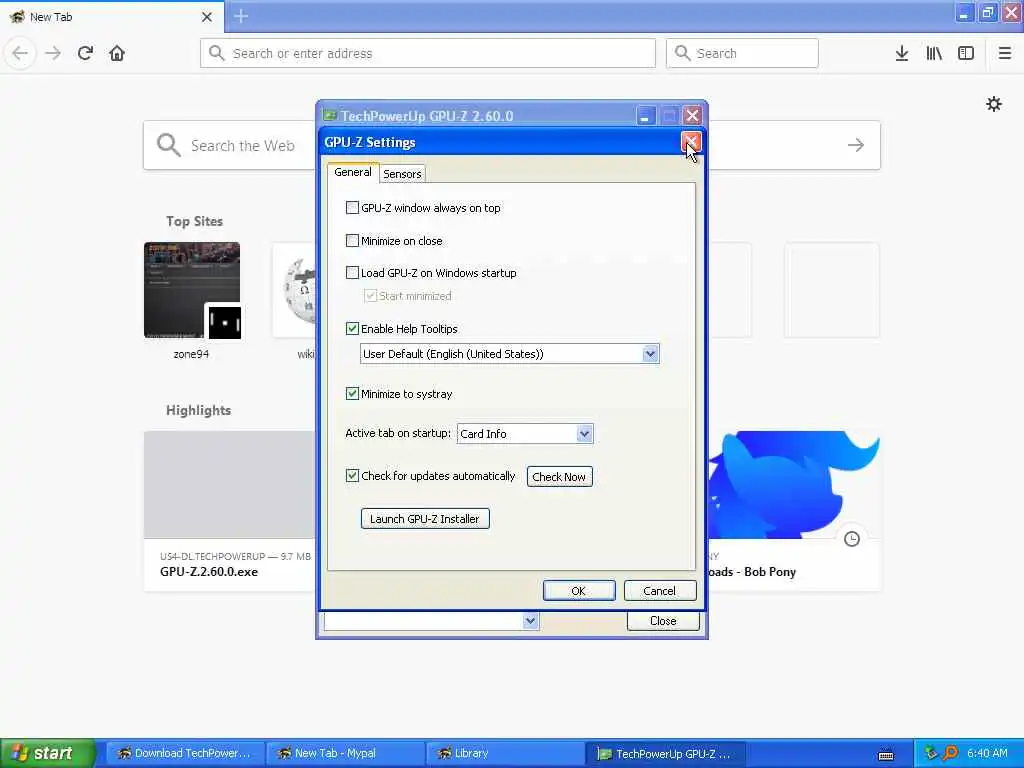This screenshot has width=1024, height=768.
Task: Open new tab page settings gear
Action: [x=993, y=104]
